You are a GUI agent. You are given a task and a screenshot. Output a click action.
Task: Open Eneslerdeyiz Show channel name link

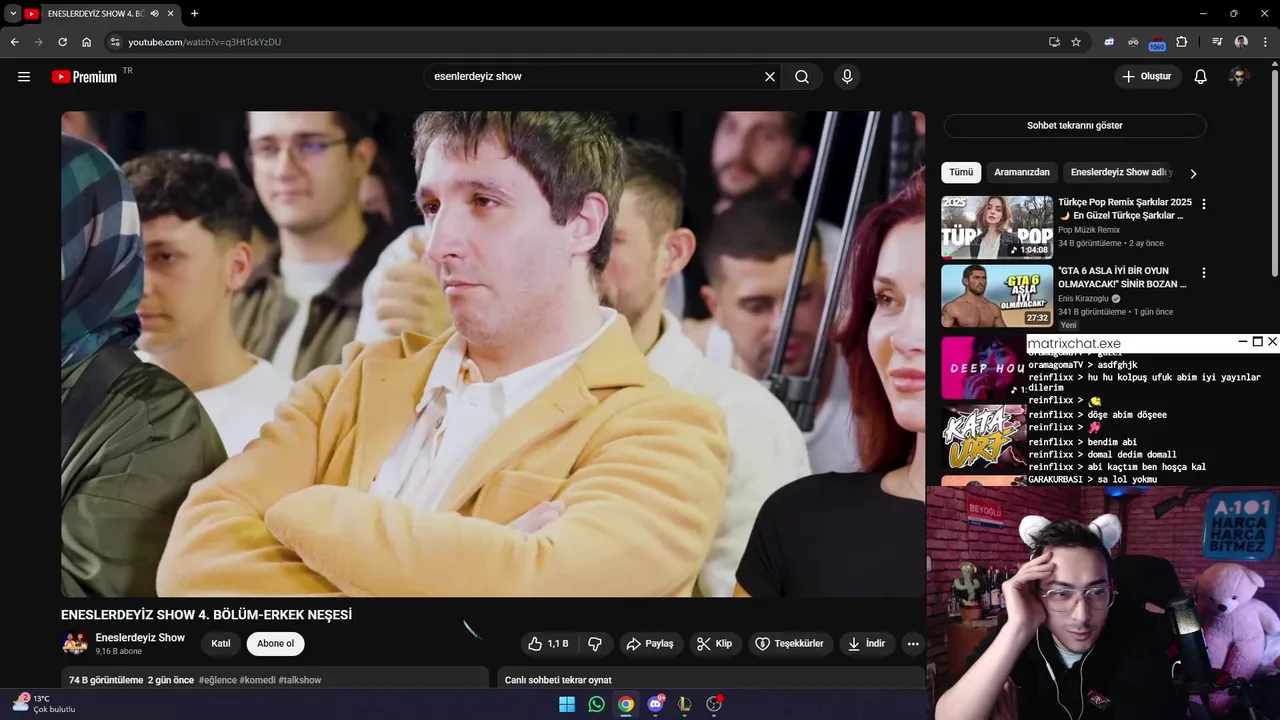[140, 638]
